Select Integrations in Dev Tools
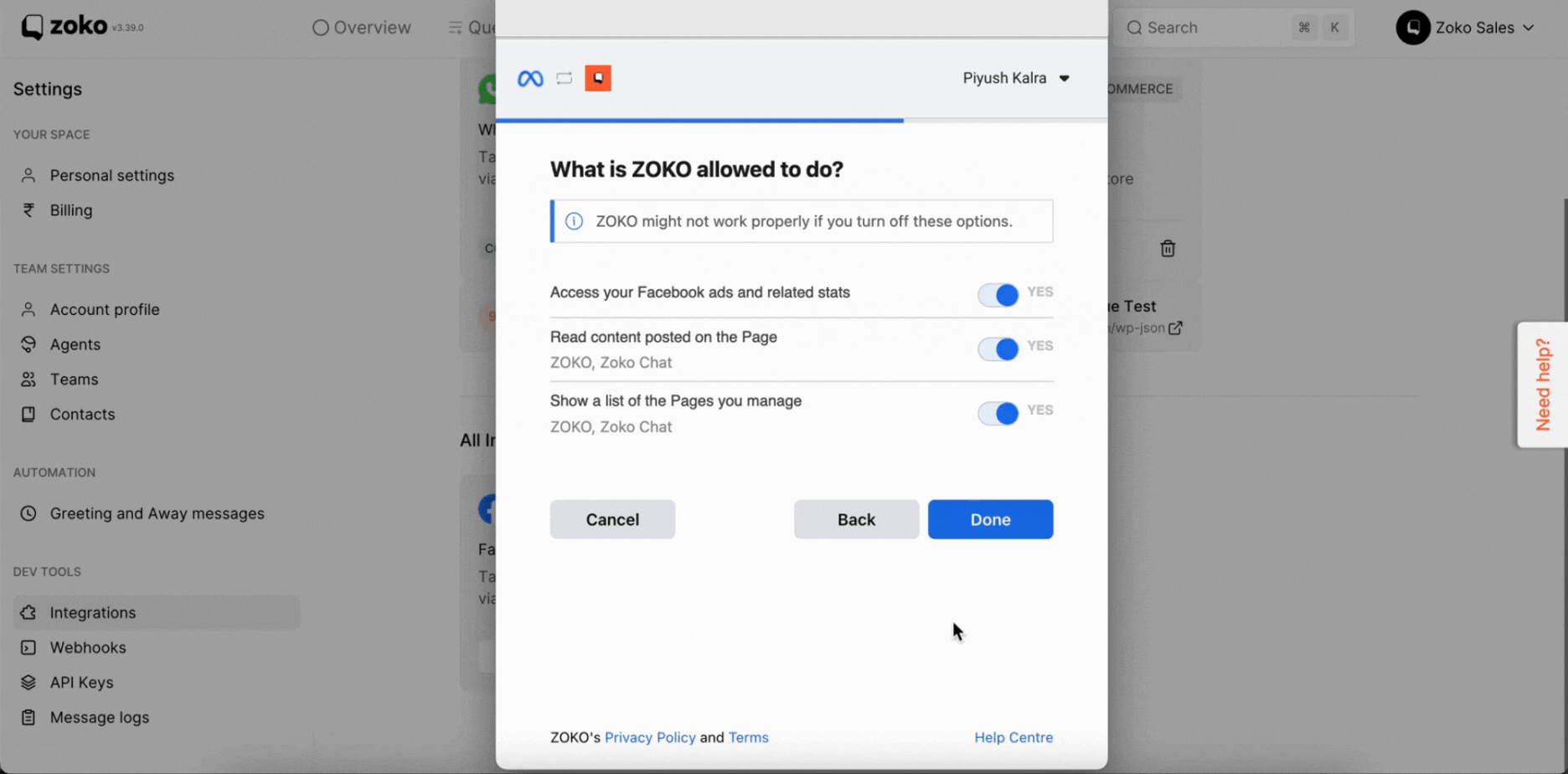 (157, 612)
